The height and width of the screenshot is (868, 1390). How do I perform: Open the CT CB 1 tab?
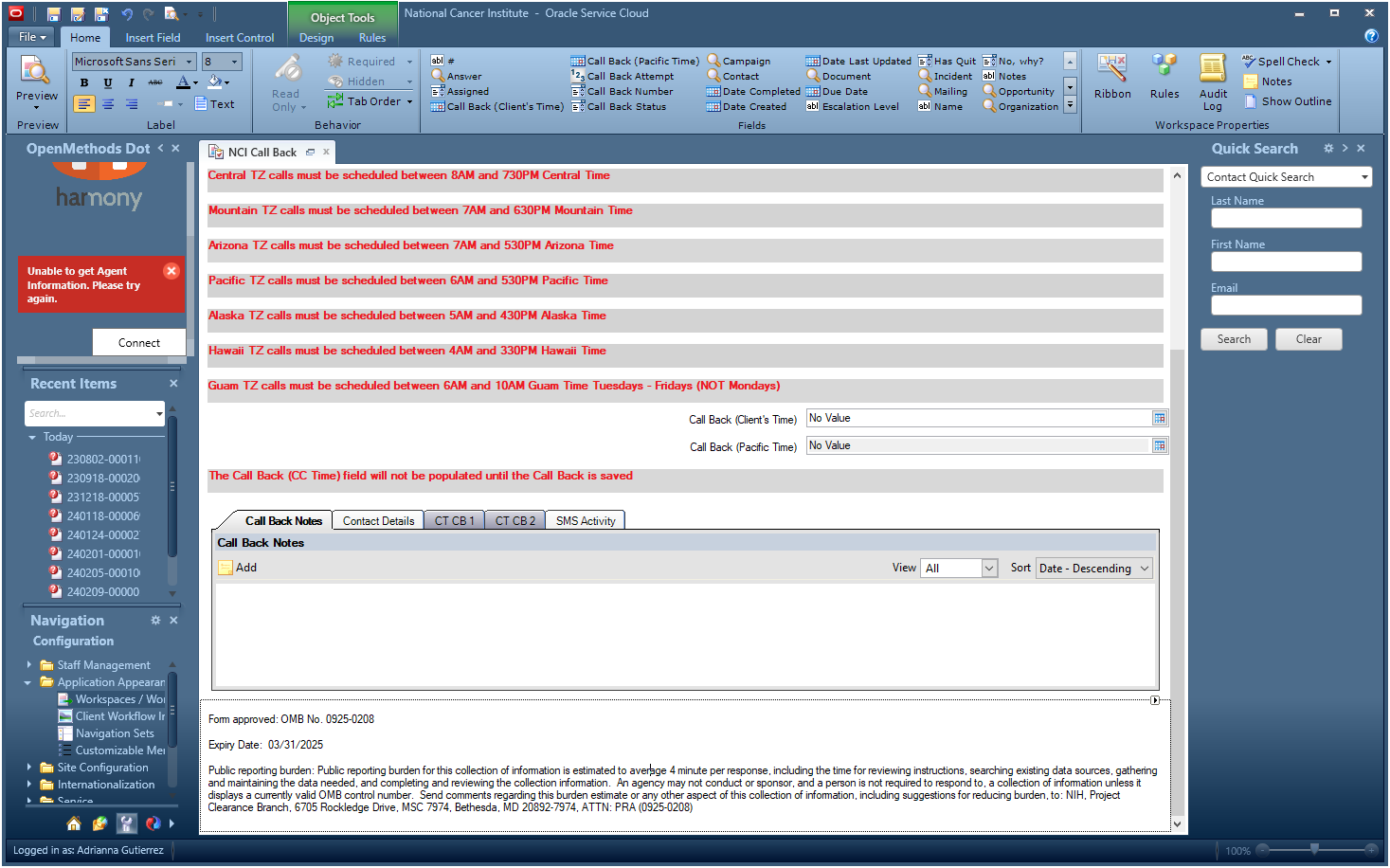tap(455, 521)
